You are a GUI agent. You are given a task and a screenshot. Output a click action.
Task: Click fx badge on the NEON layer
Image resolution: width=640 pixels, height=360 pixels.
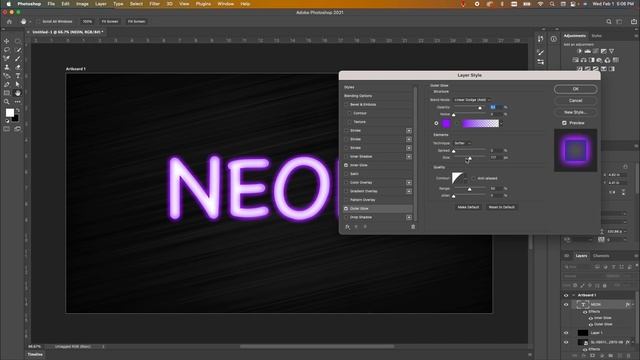point(627,304)
